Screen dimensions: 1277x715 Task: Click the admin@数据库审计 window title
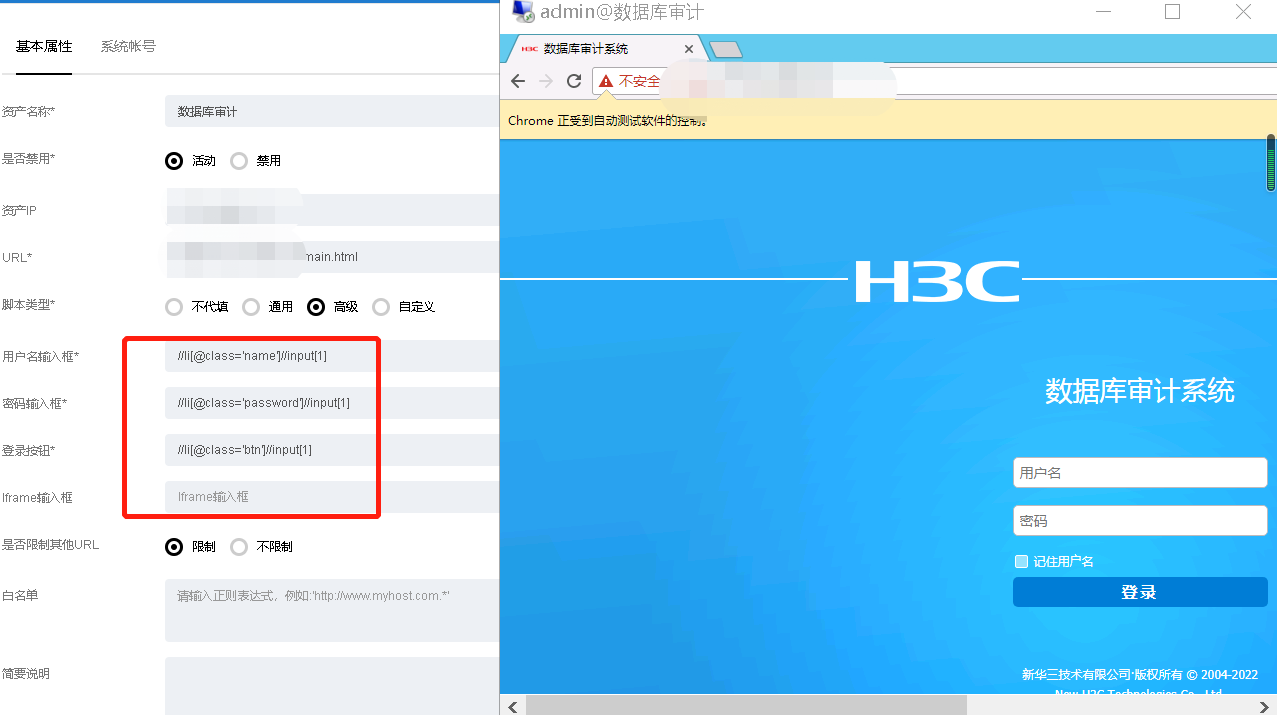622,12
